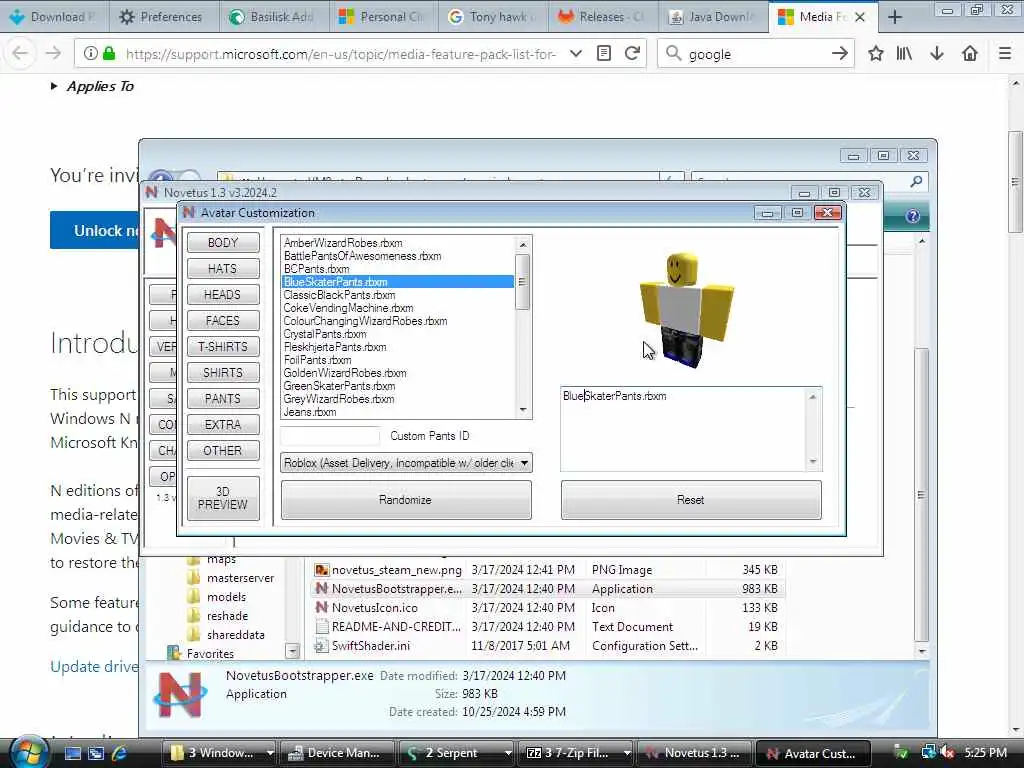Open the FACES category
Screen dimensions: 1024x768
(223, 321)
